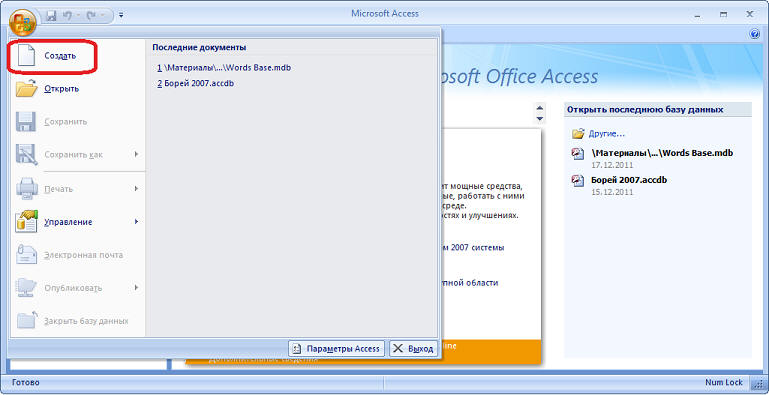Click the Опубликовать menu entry
Screen dimensions: 769x395
tap(77, 288)
